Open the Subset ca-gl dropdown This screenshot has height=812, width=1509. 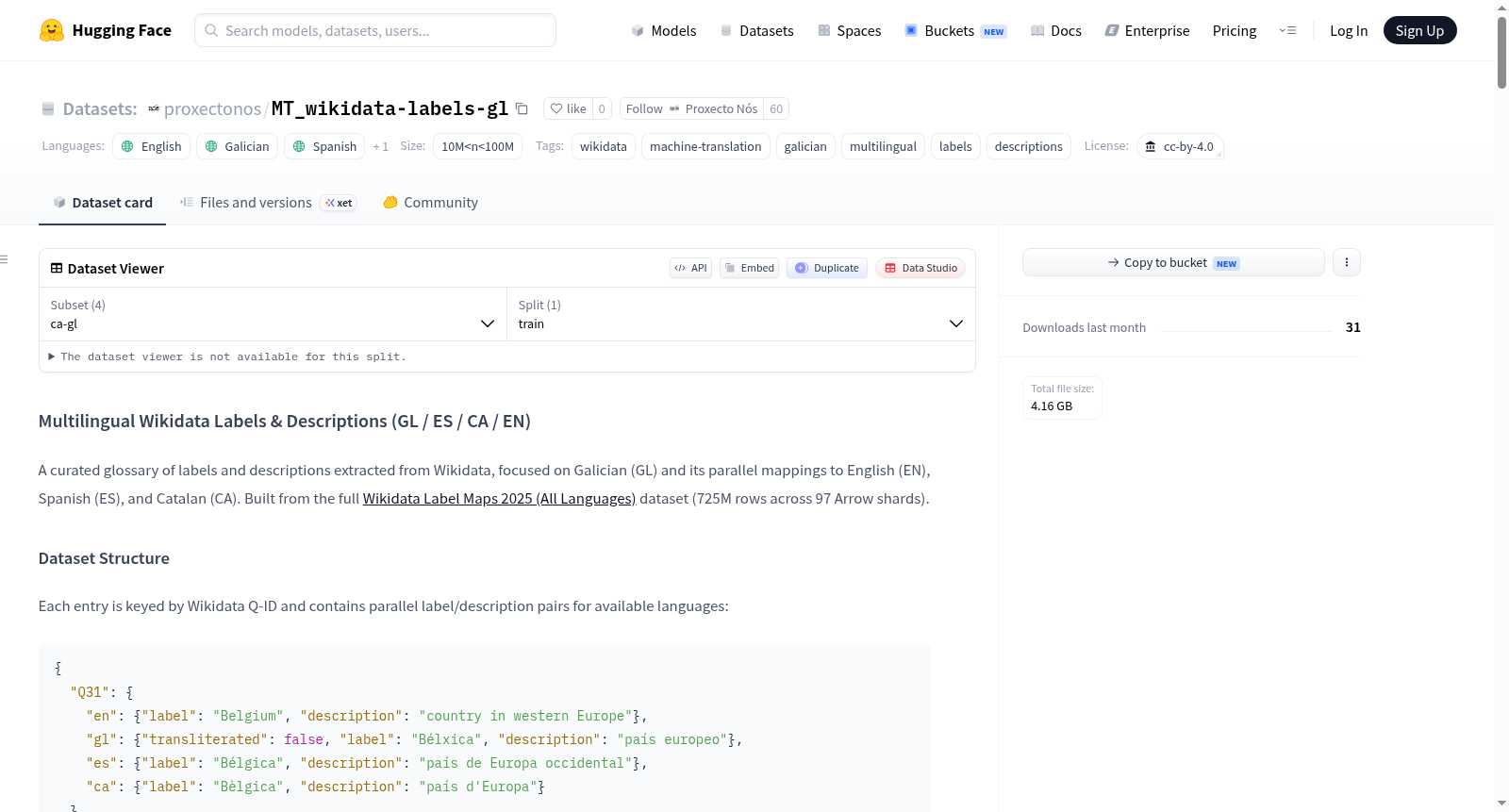[x=273, y=314]
